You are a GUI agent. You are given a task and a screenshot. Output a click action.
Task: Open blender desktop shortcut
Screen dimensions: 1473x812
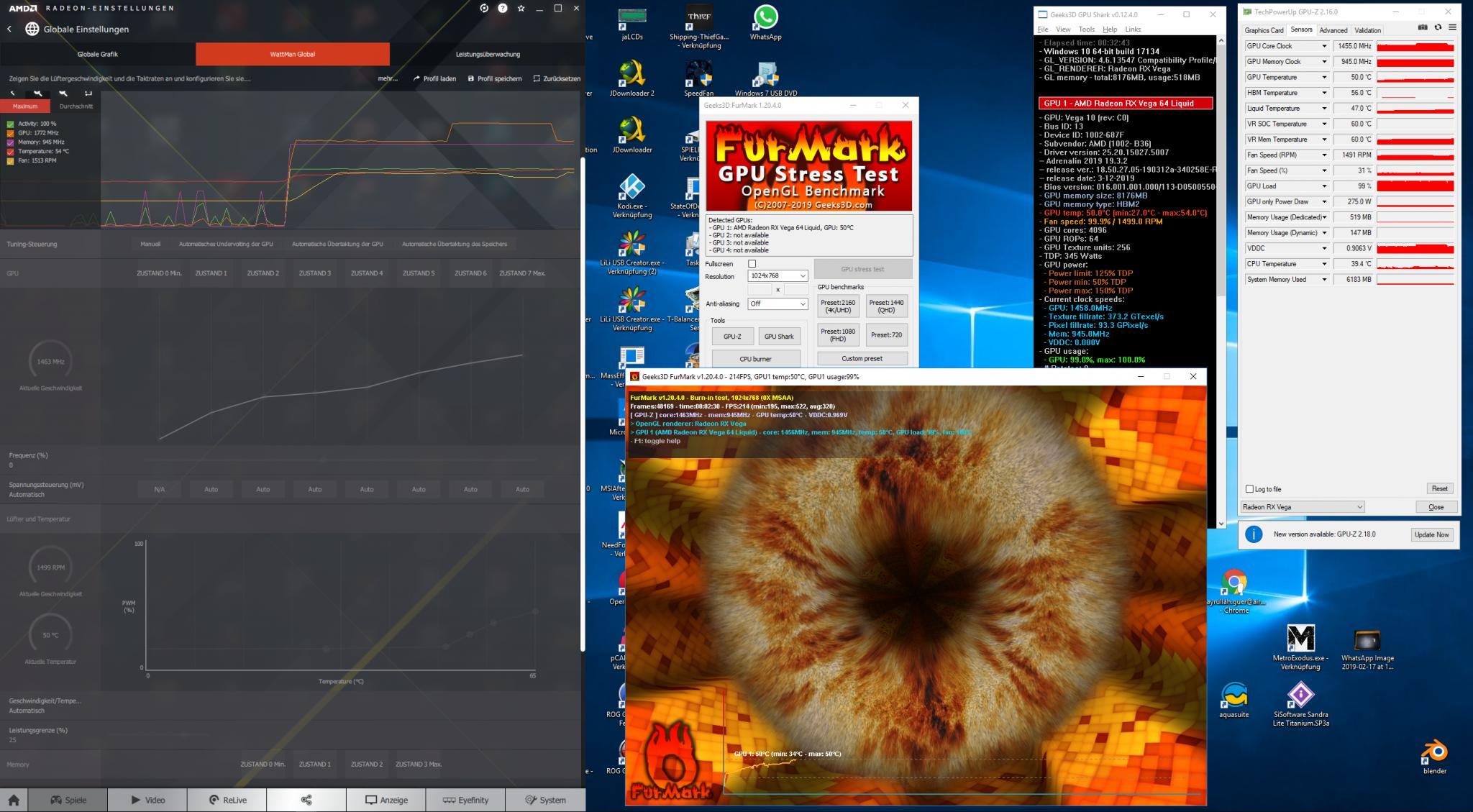coord(1434,757)
